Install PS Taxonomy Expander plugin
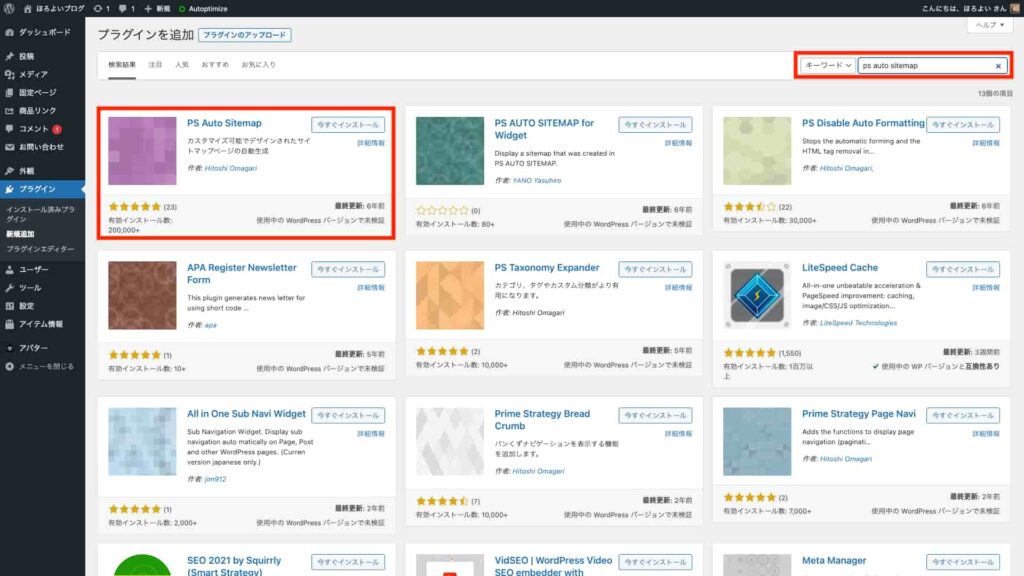The width and height of the screenshot is (1024, 576). [655, 269]
